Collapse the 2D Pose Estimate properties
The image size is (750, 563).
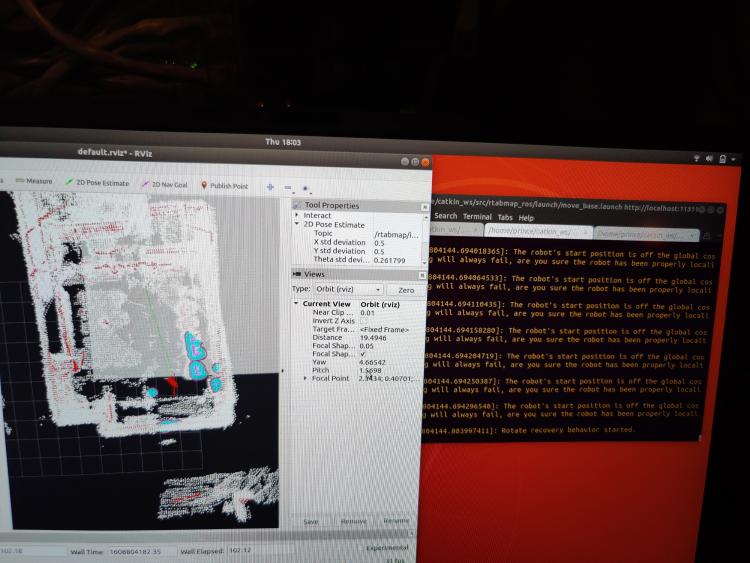(x=297, y=225)
